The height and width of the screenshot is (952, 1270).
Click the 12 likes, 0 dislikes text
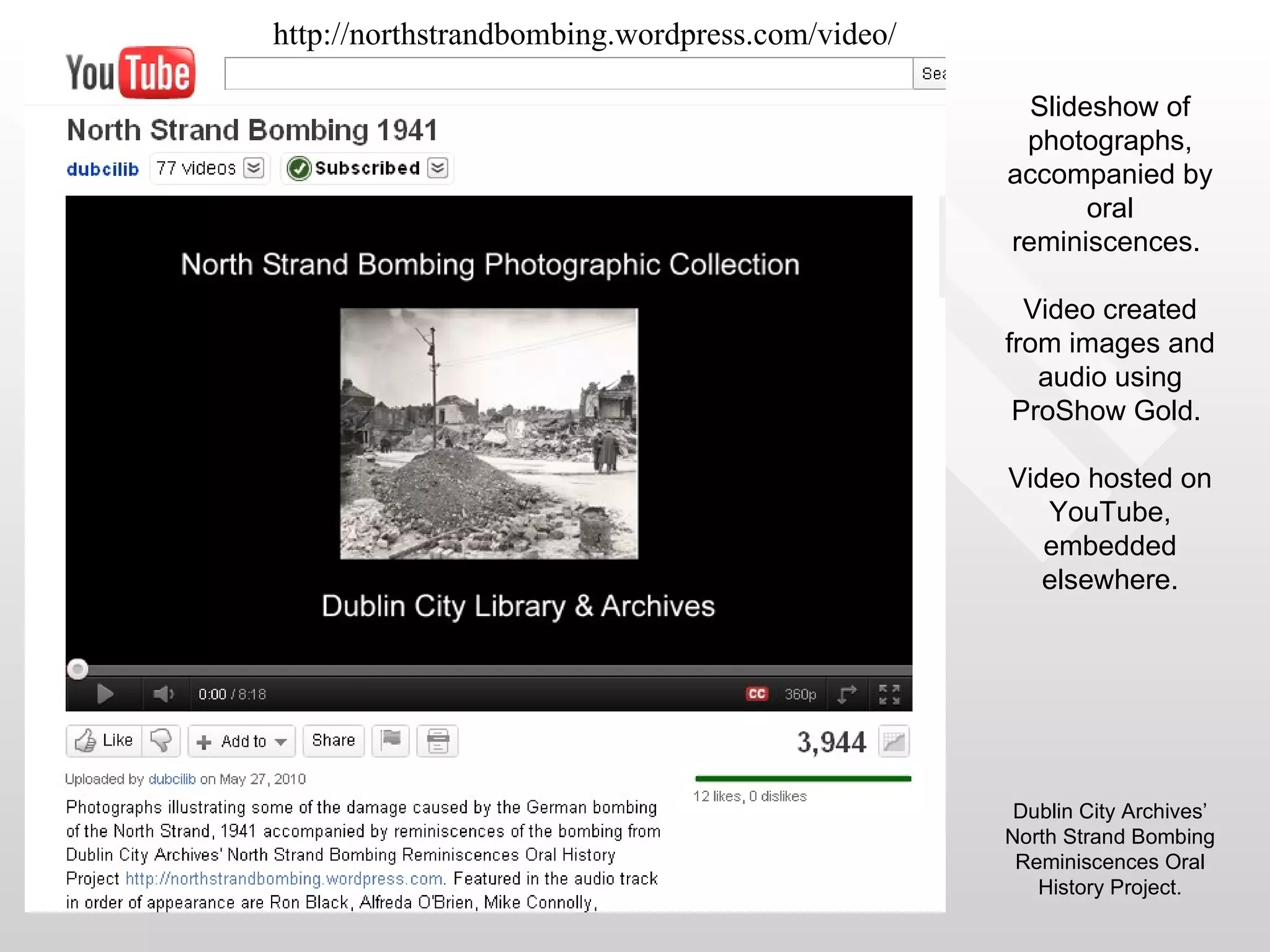coord(750,796)
